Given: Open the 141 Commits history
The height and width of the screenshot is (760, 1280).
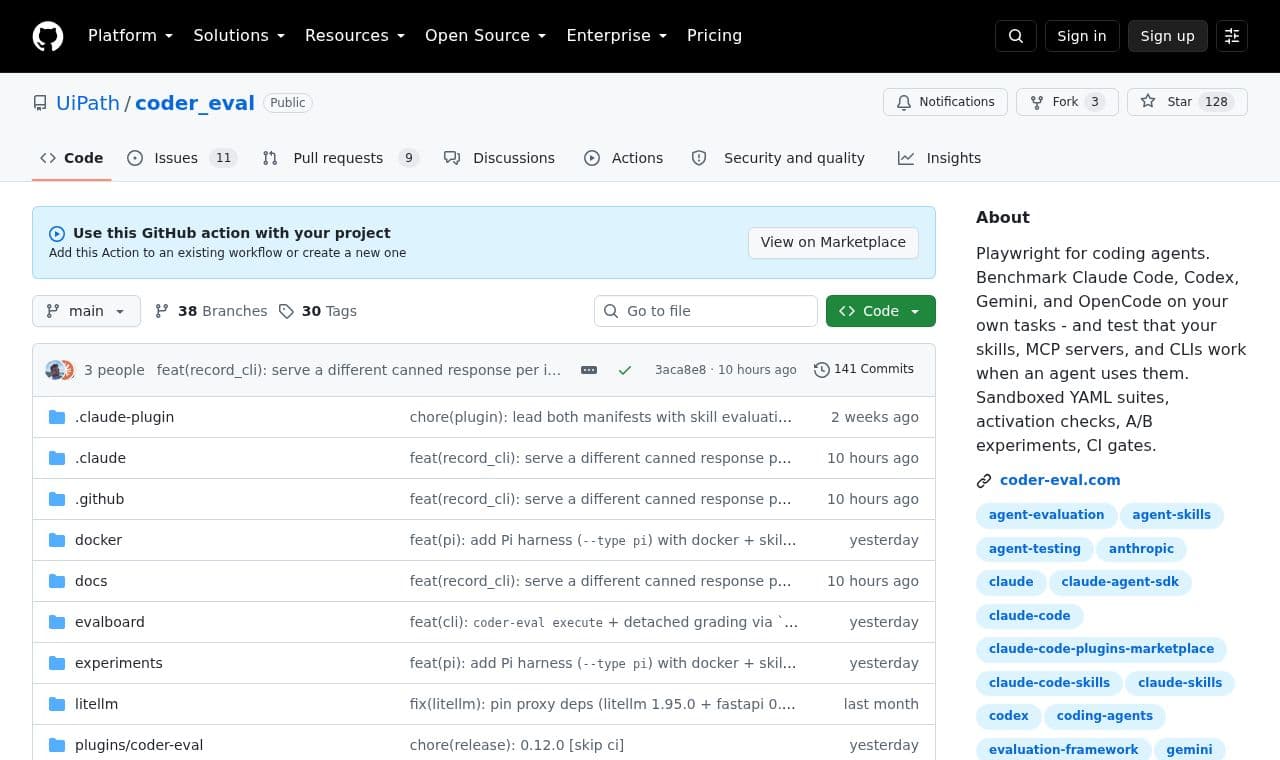Looking at the screenshot, I should coord(864,369).
